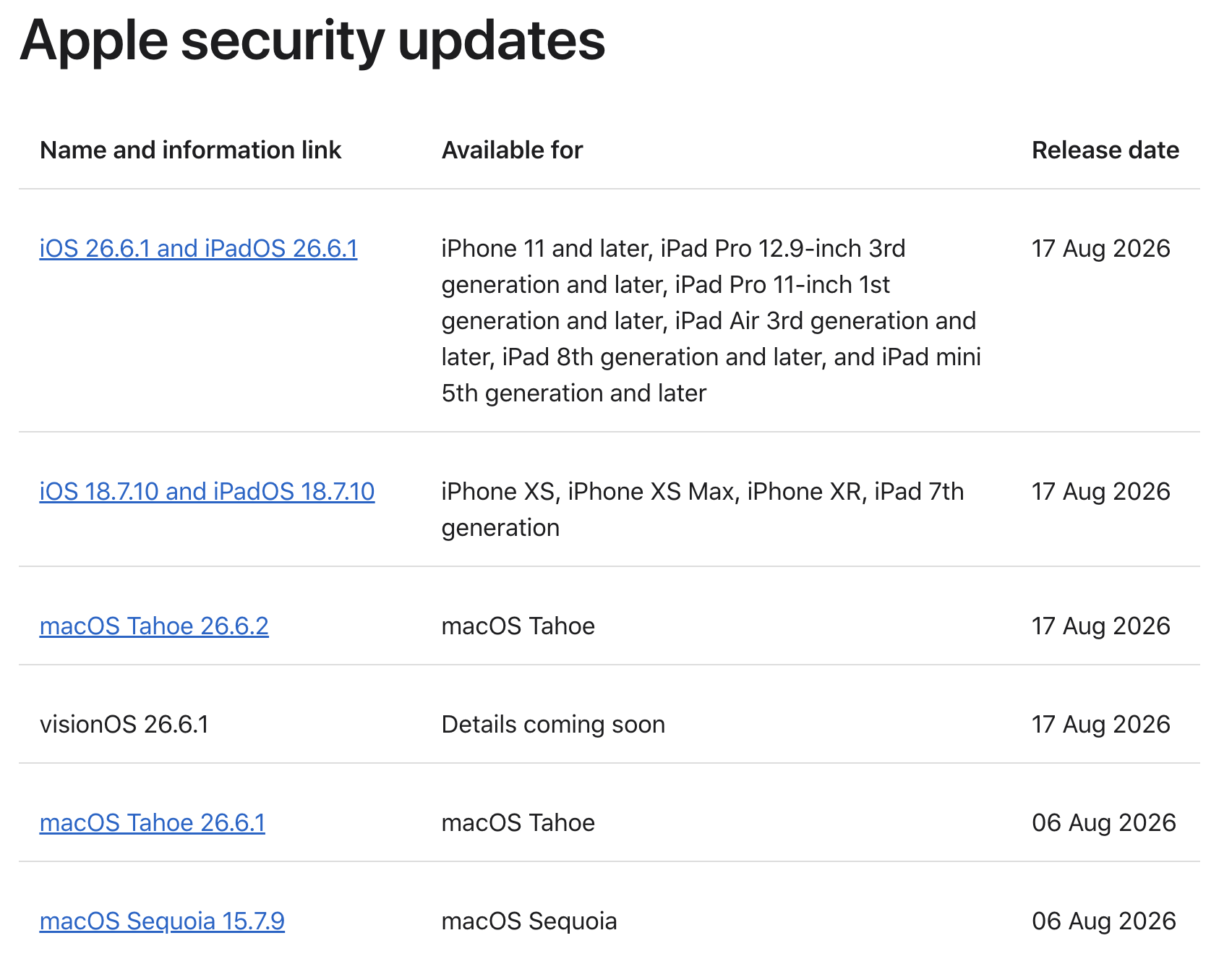
Task: Click the Details coming soon text
Action: click(x=553, y=724)
